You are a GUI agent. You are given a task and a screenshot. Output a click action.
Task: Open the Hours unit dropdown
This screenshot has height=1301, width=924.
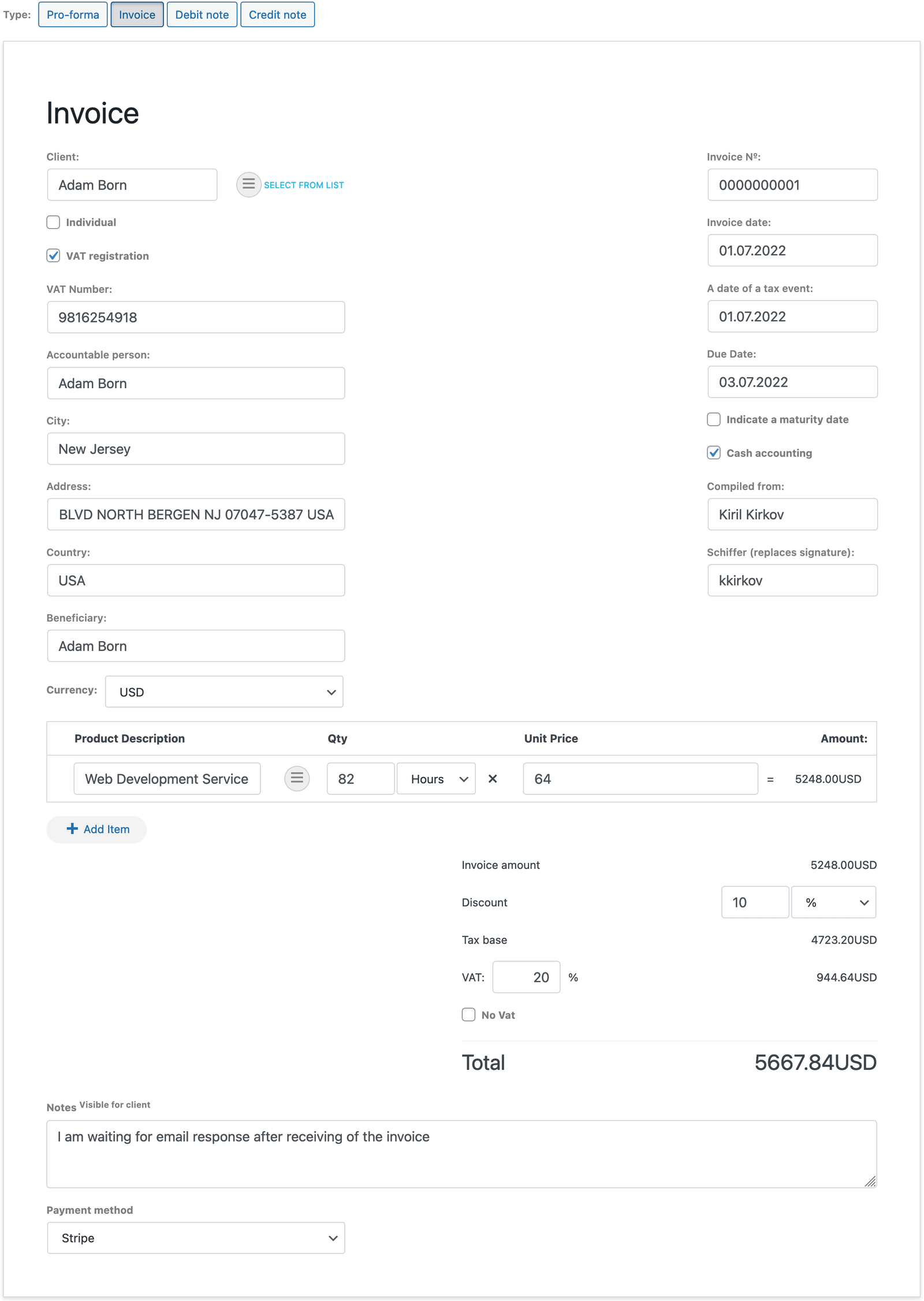pyautogui.click(x=435, y=778)
